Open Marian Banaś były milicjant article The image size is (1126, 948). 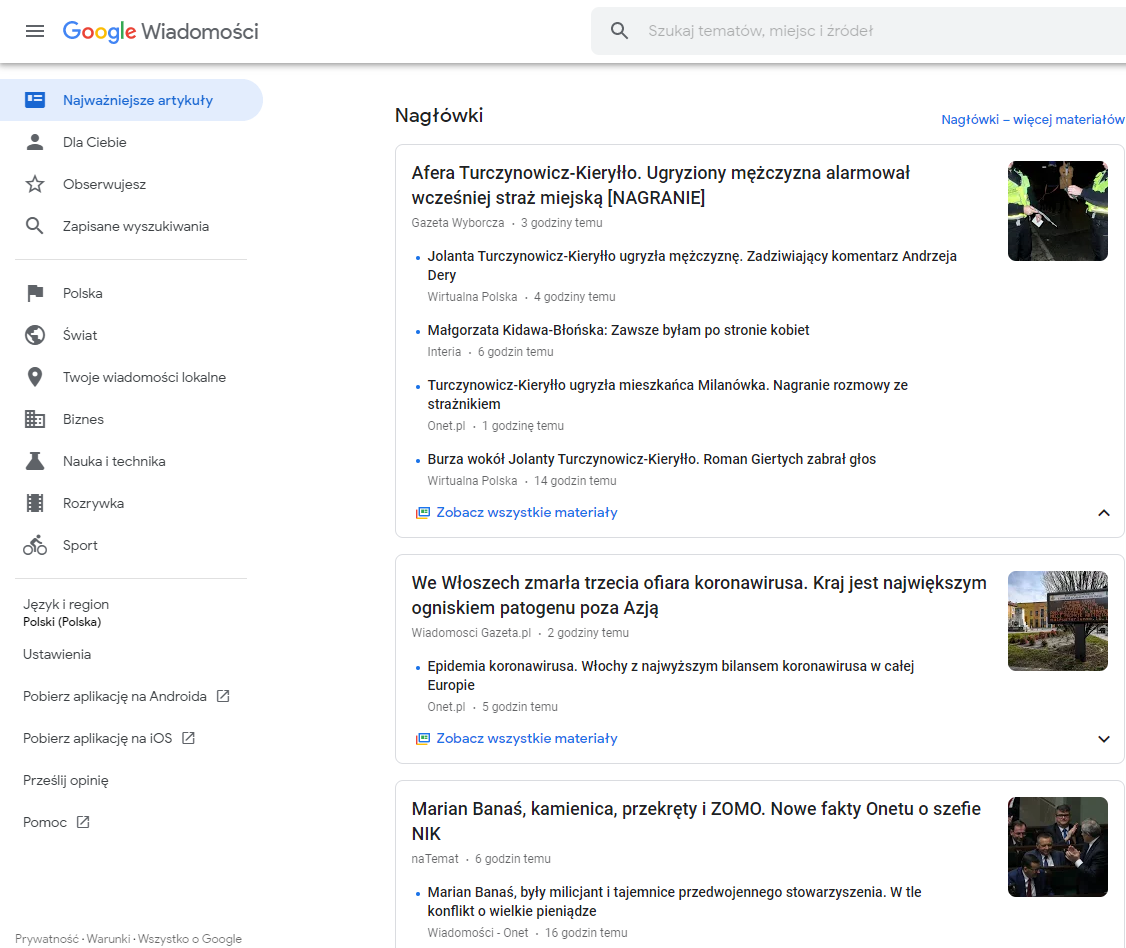point(674,901)
